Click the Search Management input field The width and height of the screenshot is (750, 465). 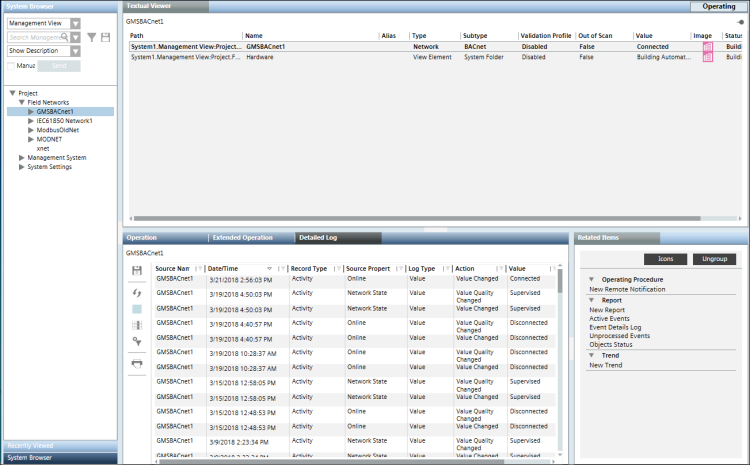coord(38,37)
